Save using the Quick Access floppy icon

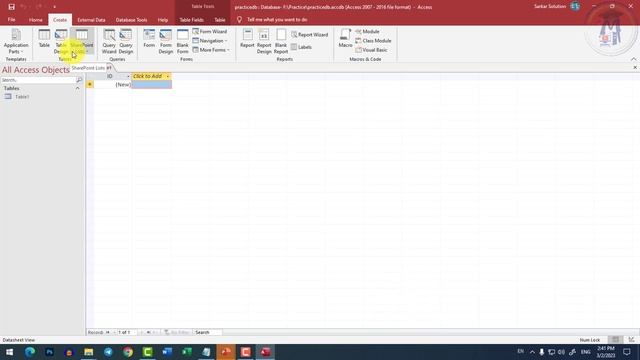point(11,7)
